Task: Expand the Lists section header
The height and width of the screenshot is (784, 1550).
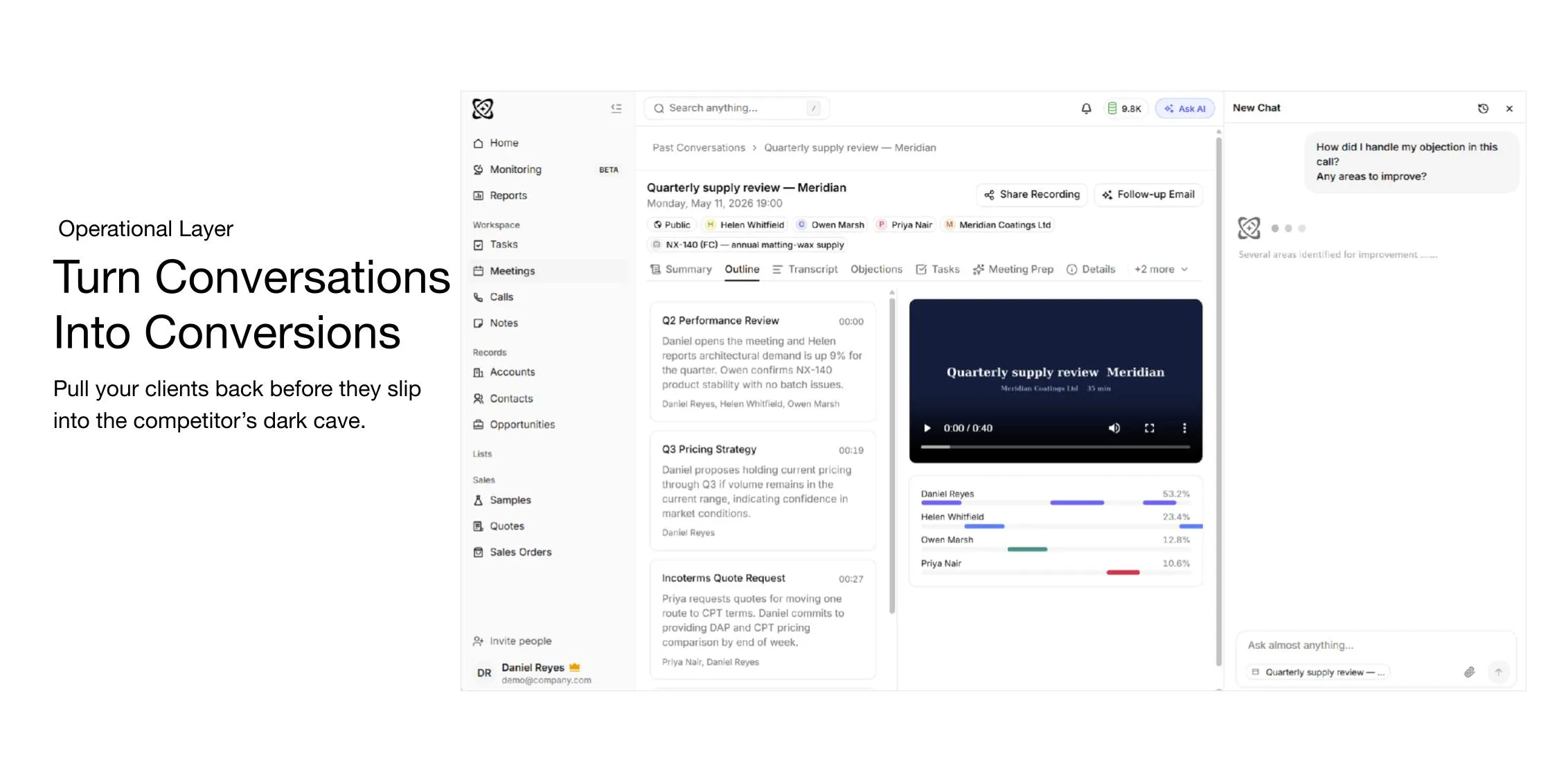Action: click(x=482, y=454)
